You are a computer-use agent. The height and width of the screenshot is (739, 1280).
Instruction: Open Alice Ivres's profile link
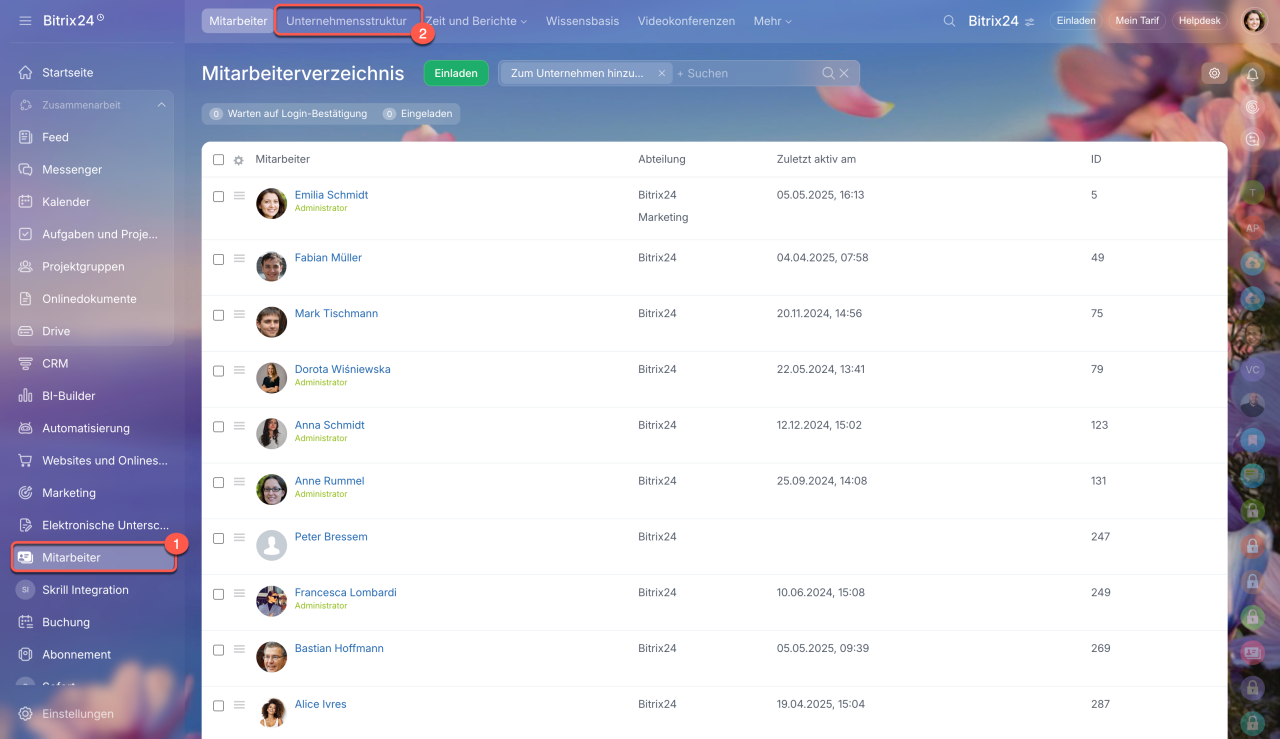(x=320, y=704)
